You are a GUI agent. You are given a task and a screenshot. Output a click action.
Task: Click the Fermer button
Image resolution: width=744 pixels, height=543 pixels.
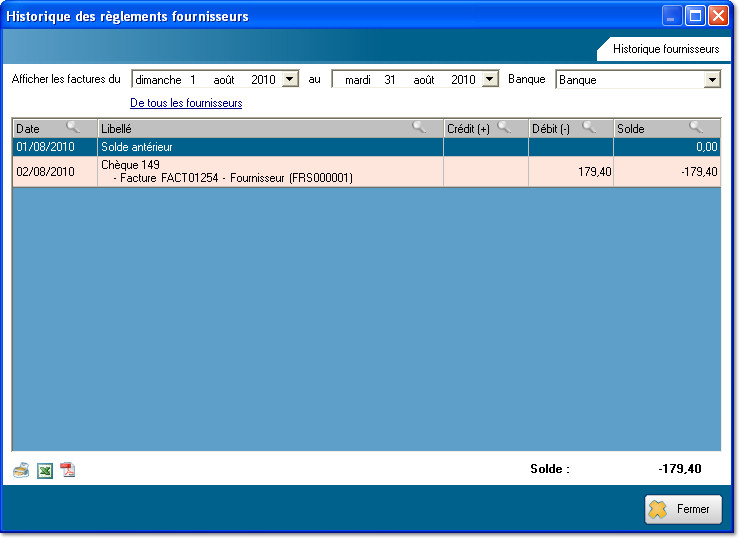point(683,508)
